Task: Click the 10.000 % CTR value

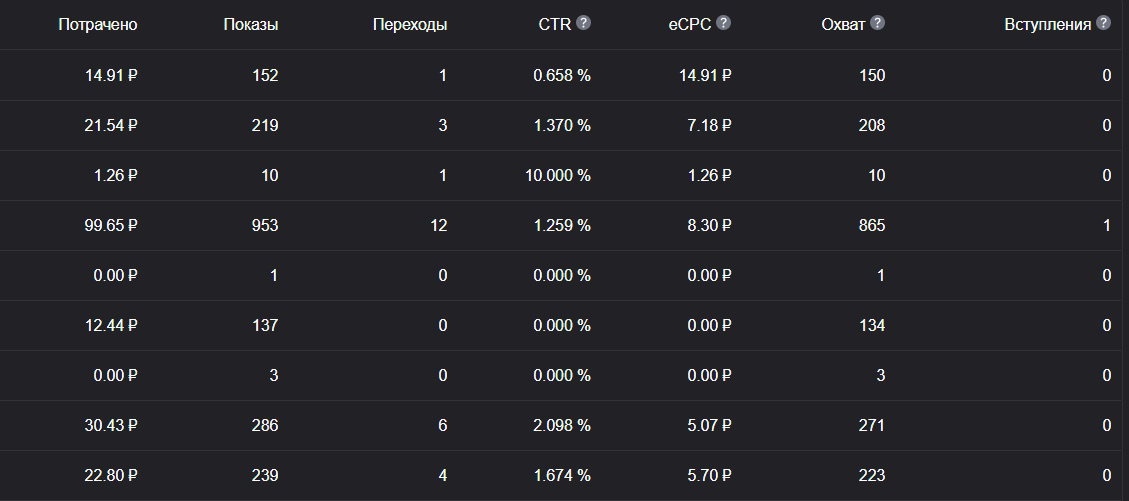Action: pos(558,176)
